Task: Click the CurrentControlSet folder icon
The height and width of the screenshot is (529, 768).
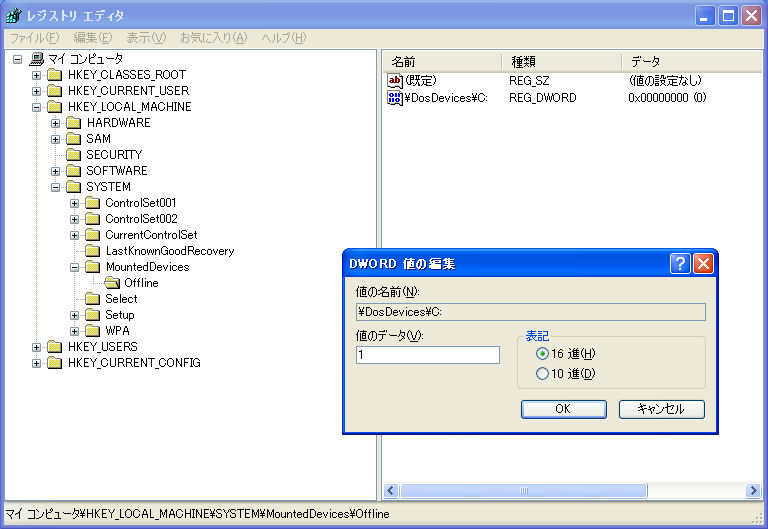Action: tap(93, 235)
